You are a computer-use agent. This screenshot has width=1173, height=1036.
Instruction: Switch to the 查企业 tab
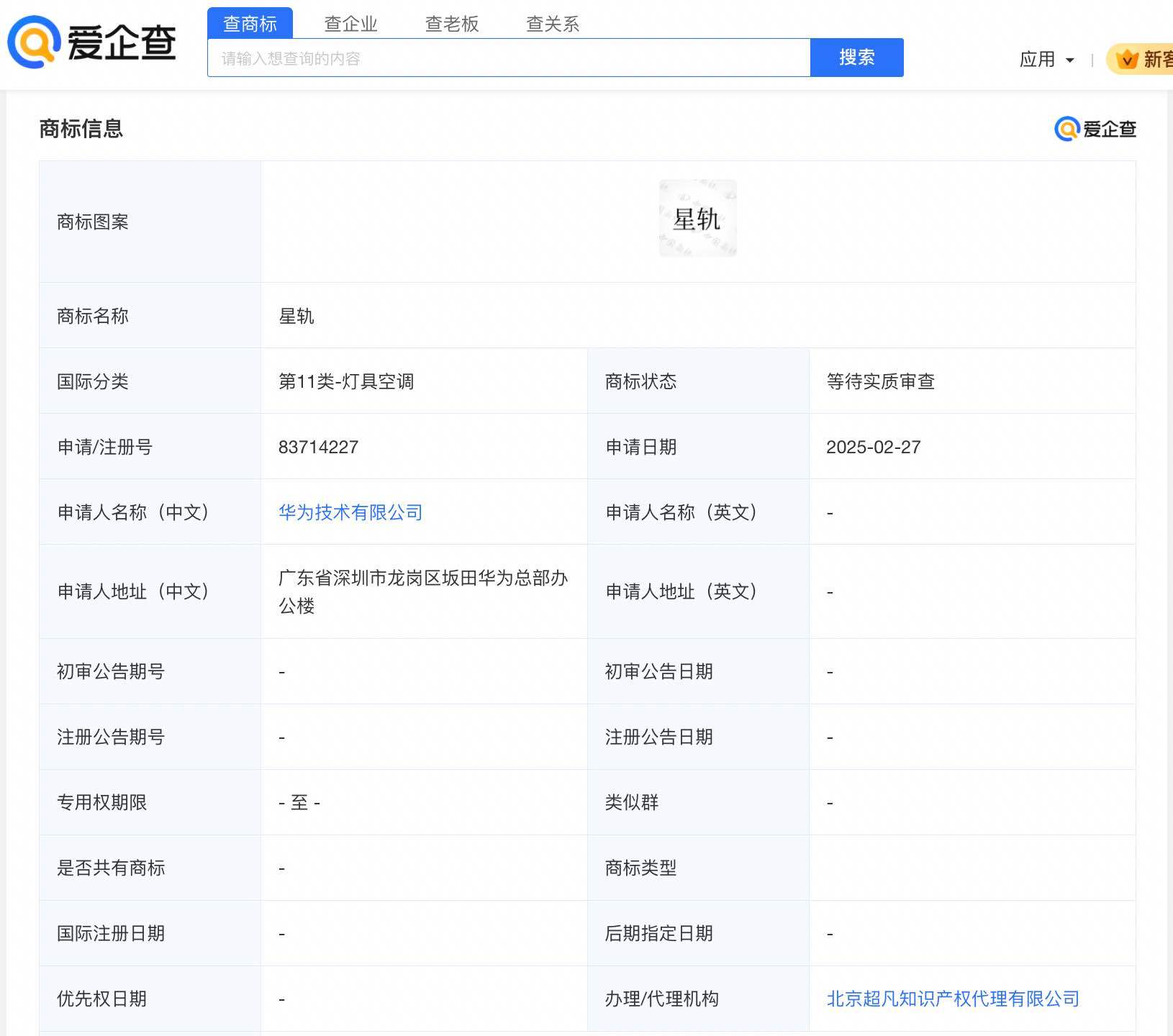pos(350,24)
